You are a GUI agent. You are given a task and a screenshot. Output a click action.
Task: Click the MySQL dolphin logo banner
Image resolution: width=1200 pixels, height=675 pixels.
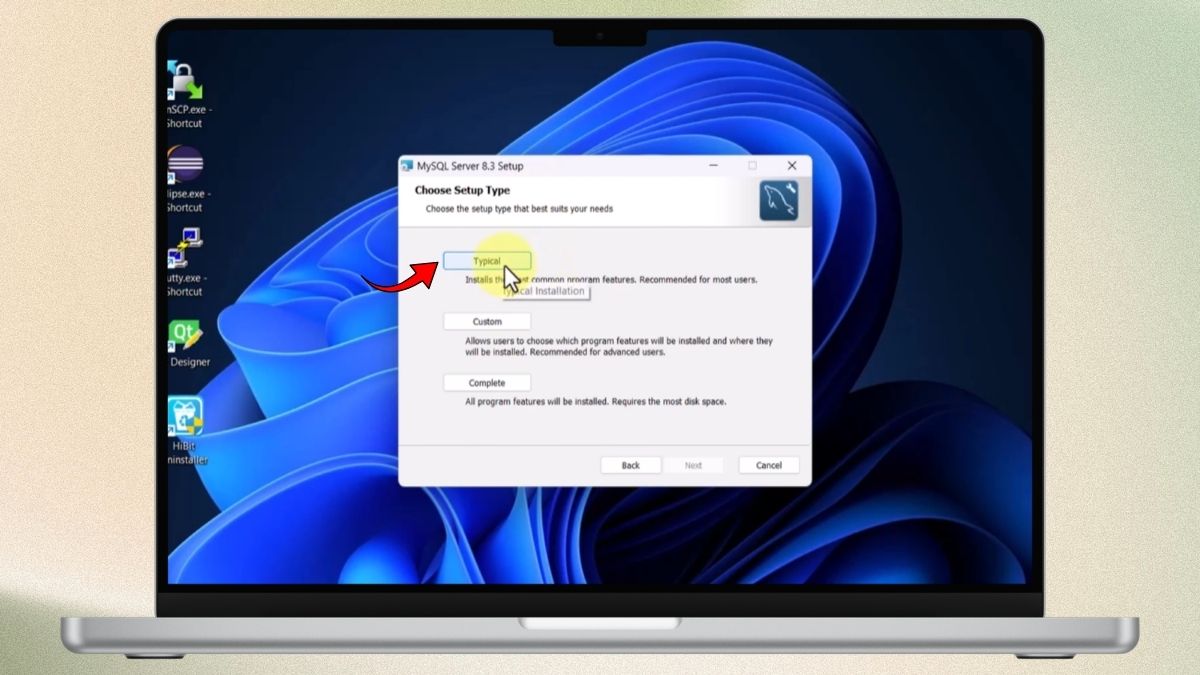[779, 201]
